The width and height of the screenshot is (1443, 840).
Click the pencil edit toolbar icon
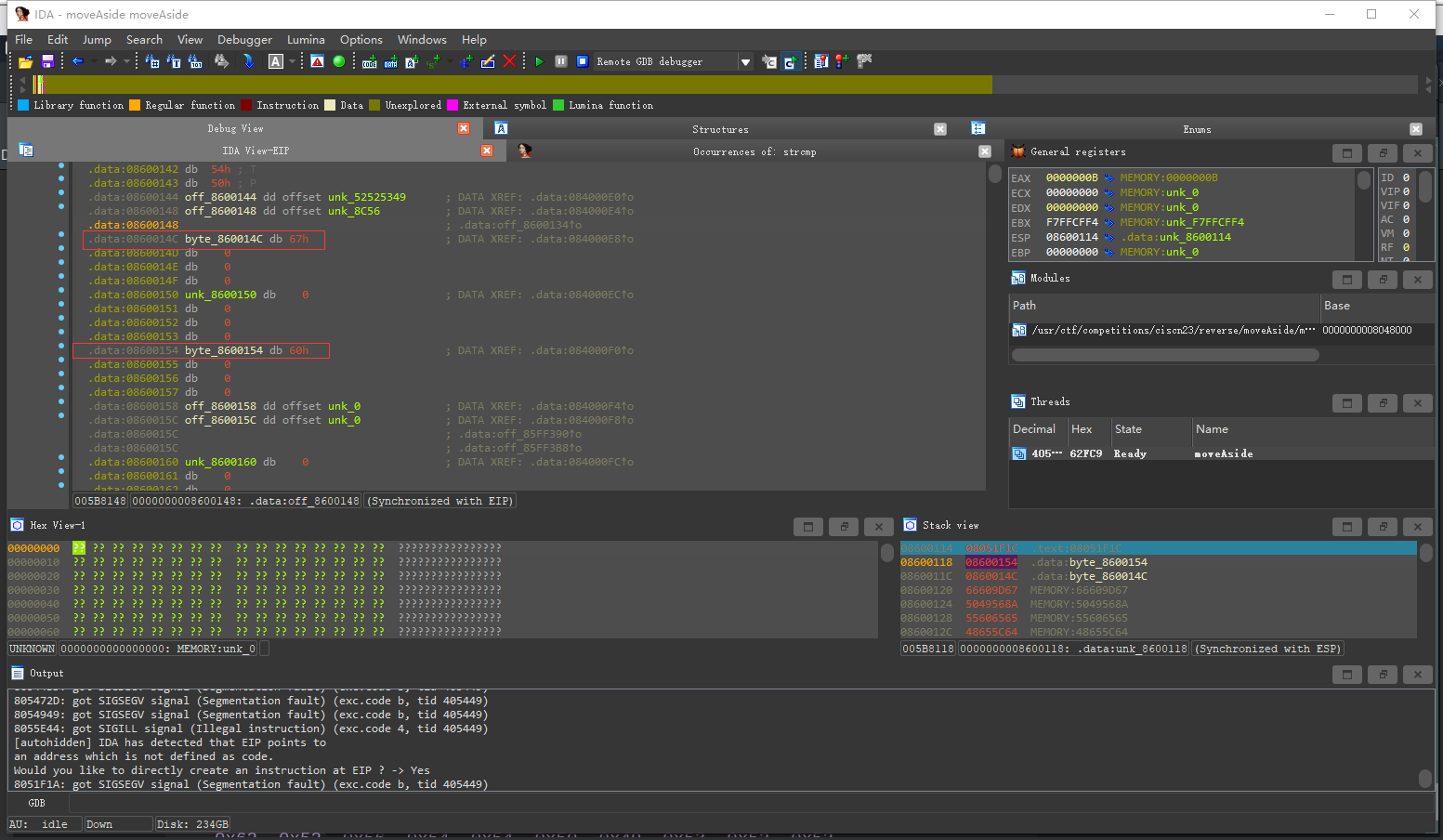[x=488, y=61]
